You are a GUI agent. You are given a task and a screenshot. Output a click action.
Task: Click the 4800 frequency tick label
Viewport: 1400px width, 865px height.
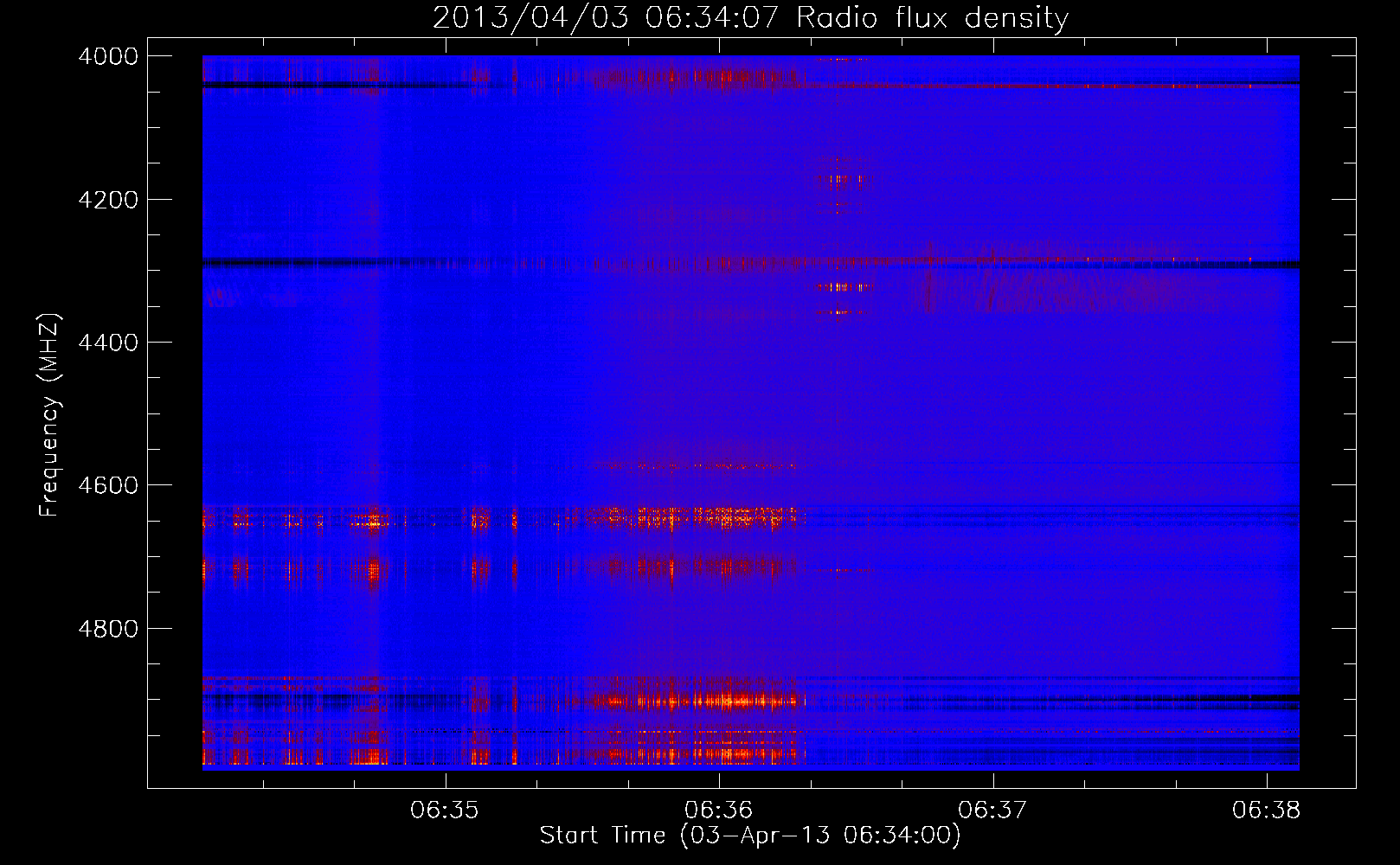point(108,629)
